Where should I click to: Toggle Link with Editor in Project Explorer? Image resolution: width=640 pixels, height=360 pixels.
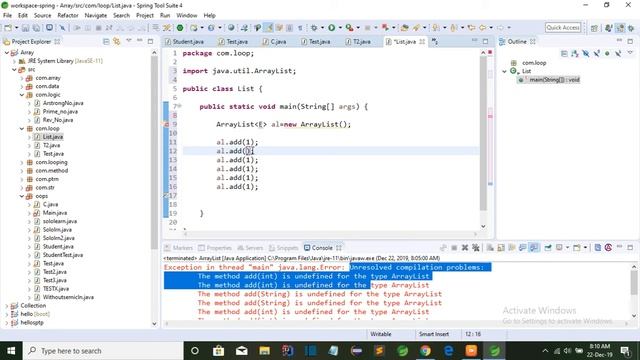tap(117, 42)
